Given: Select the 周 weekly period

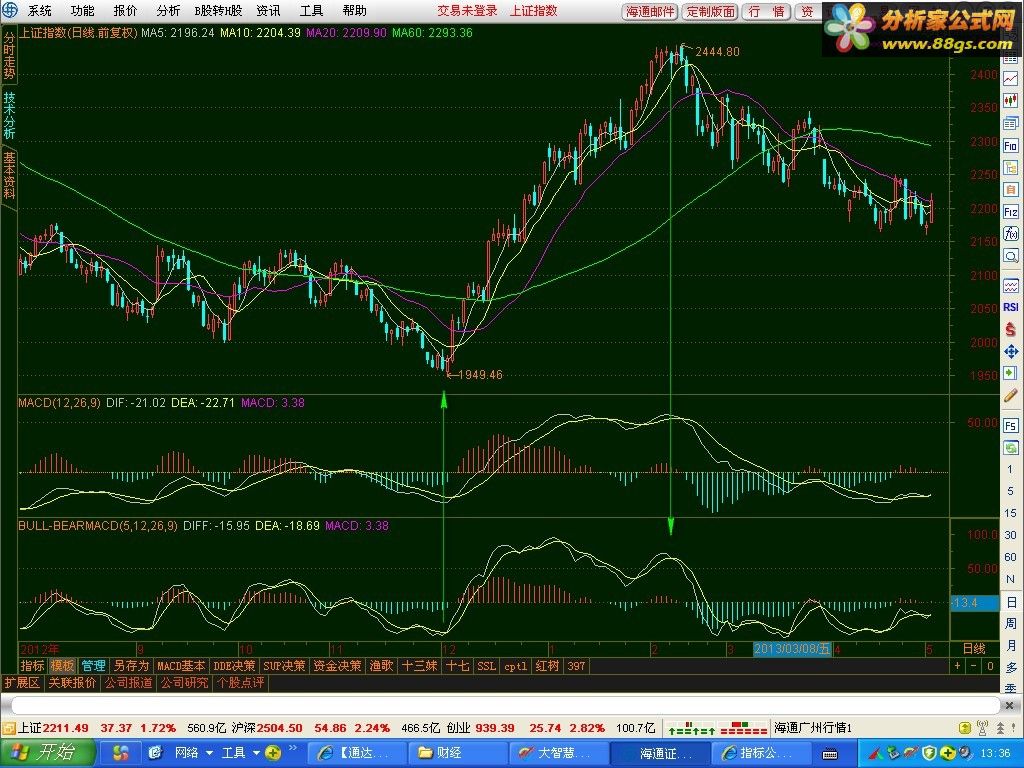Looking at the screenshot, I should [1011, 624].
